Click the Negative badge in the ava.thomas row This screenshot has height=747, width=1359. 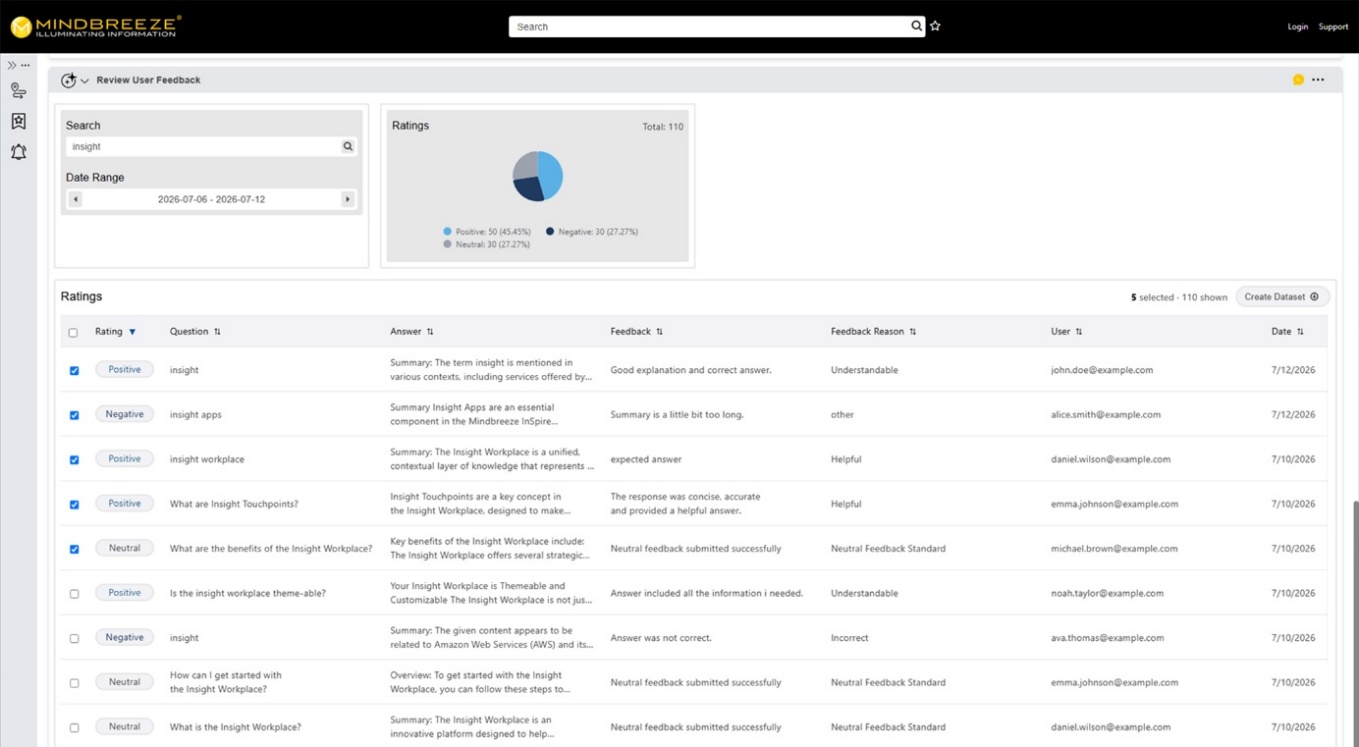[124, 637]
